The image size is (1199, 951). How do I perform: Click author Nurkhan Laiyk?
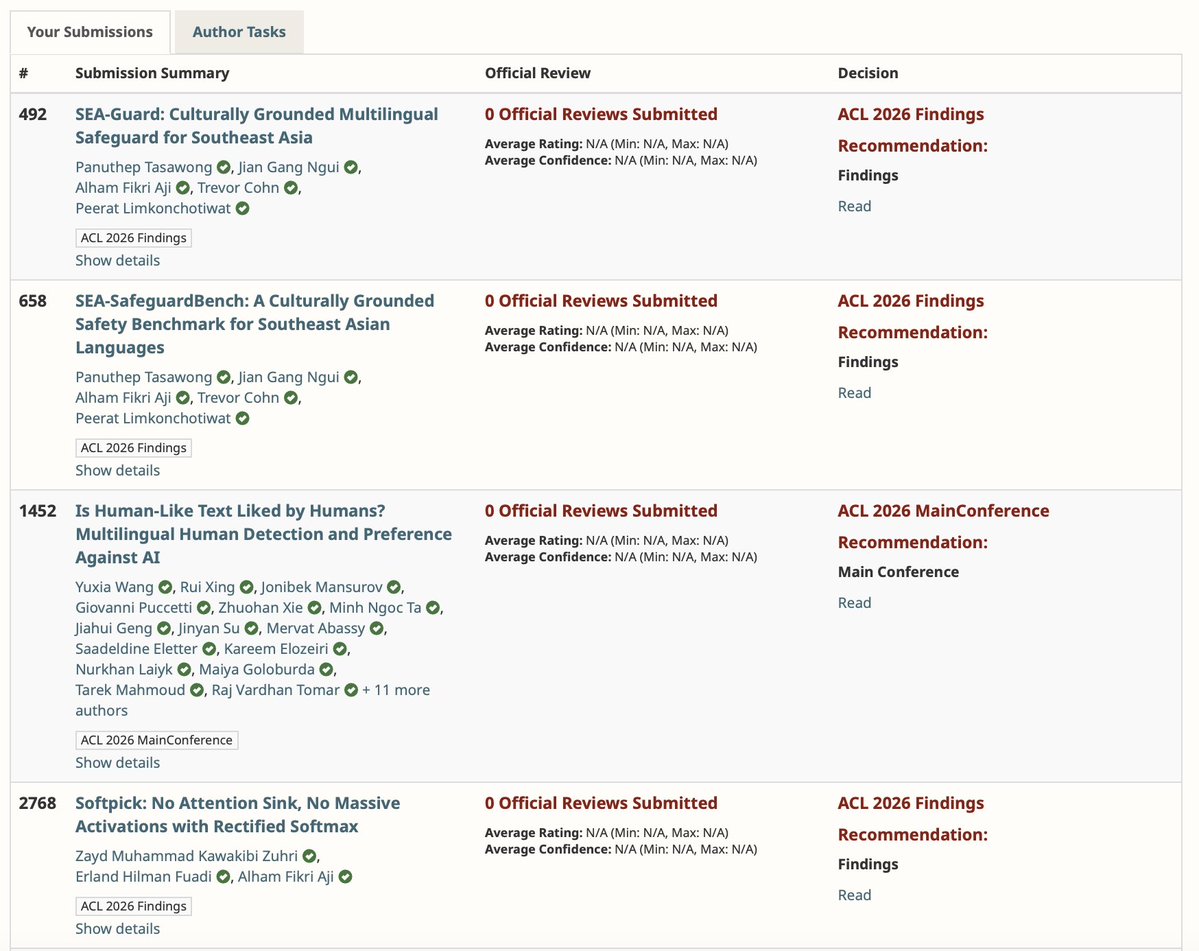point(124,669)
